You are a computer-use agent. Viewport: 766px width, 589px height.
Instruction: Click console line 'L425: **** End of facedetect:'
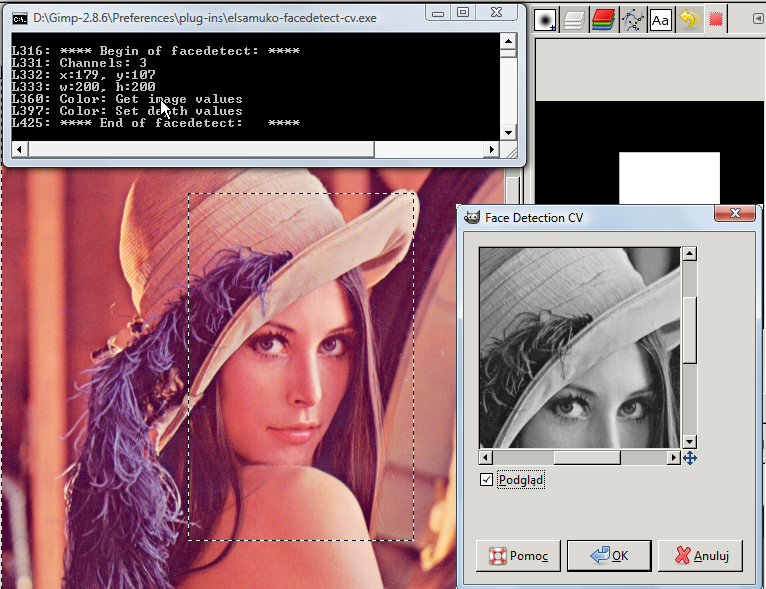pos(156,123)
